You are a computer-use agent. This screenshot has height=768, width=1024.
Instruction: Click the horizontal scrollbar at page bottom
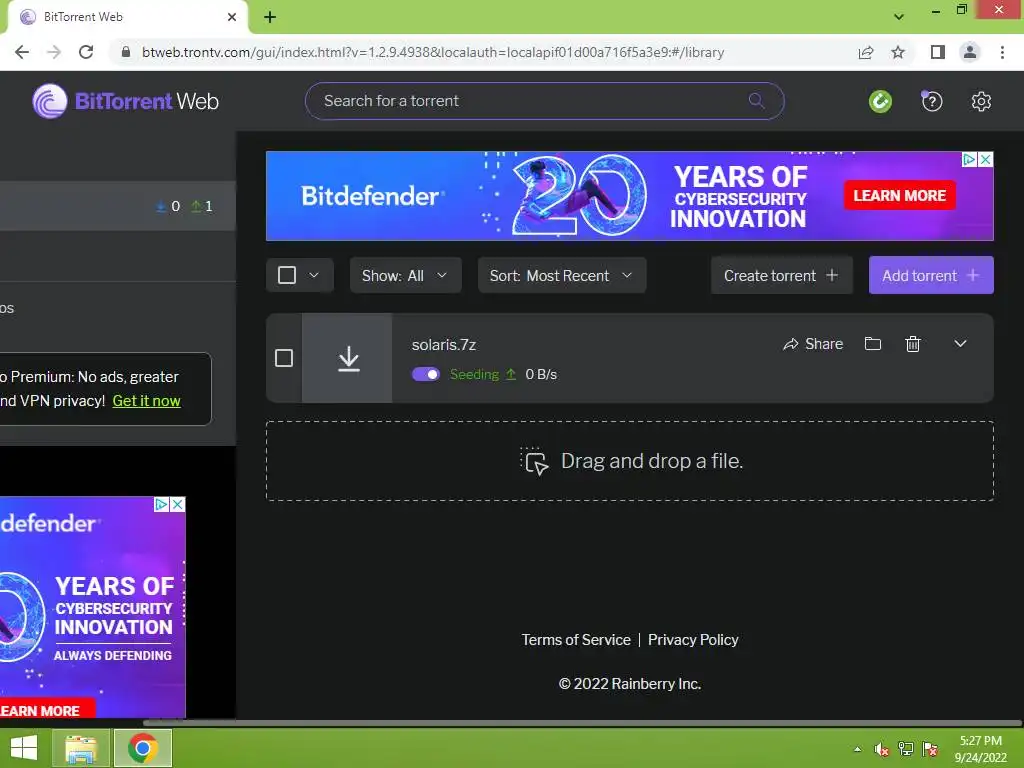tap(581, 723)
